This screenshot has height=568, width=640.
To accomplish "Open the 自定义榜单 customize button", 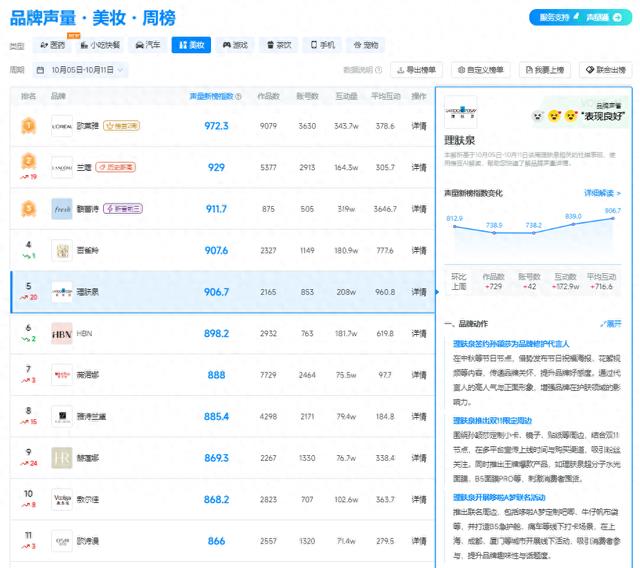I will coord(481,70).
